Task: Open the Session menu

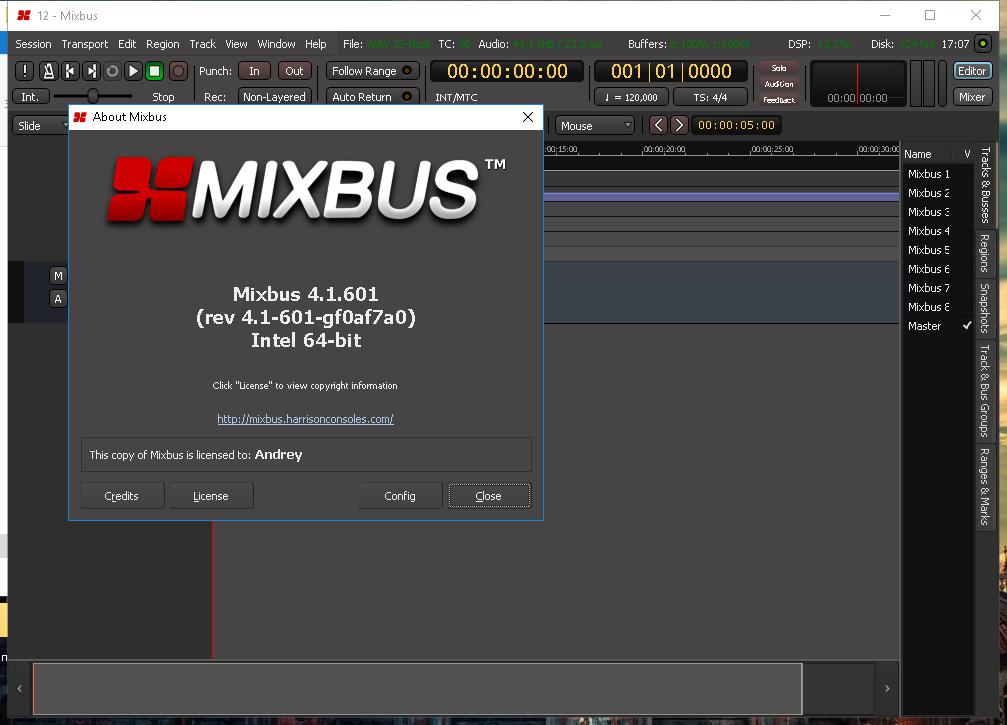Action: (33, 44)
